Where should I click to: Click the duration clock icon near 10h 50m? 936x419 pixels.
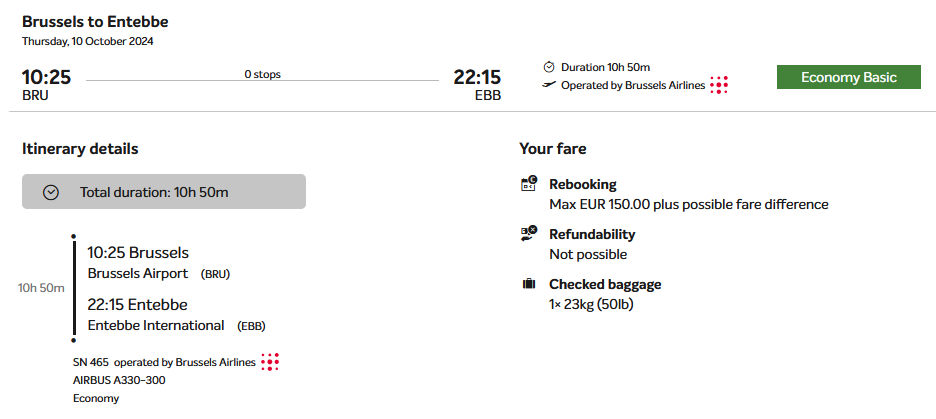[549, 67]
